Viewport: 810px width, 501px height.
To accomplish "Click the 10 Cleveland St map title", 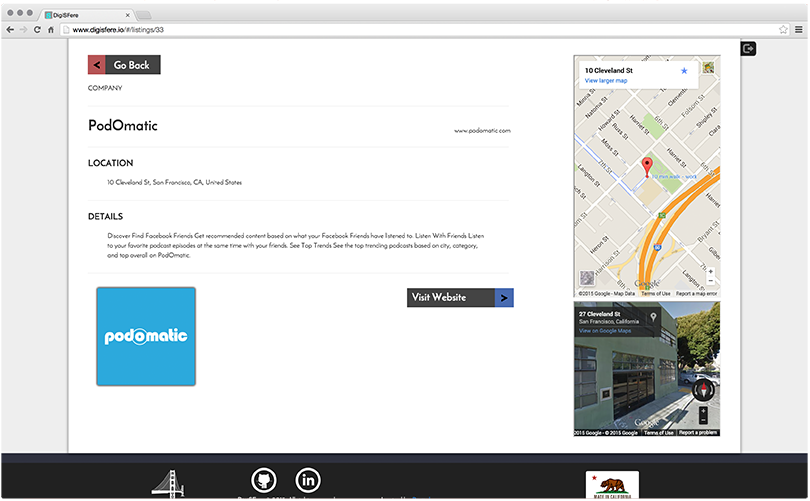I will pyautogui.click(x=609, y=70).
